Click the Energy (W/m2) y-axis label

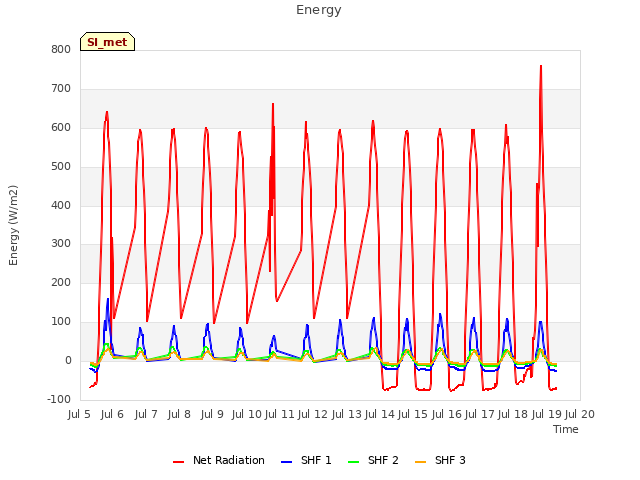coord(13,225)
